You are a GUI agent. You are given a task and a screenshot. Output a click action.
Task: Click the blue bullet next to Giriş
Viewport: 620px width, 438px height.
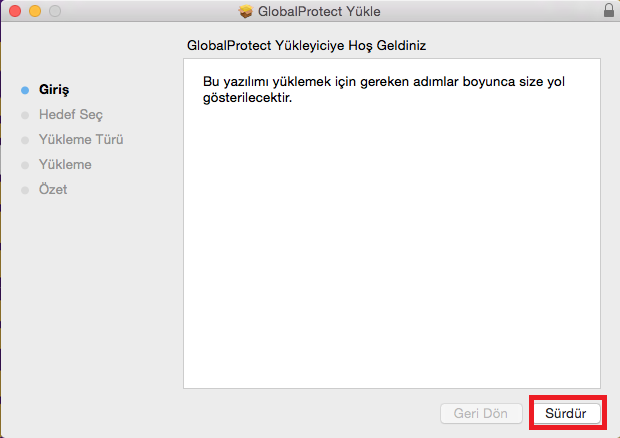pyautogui.click(x=25, y=90)
